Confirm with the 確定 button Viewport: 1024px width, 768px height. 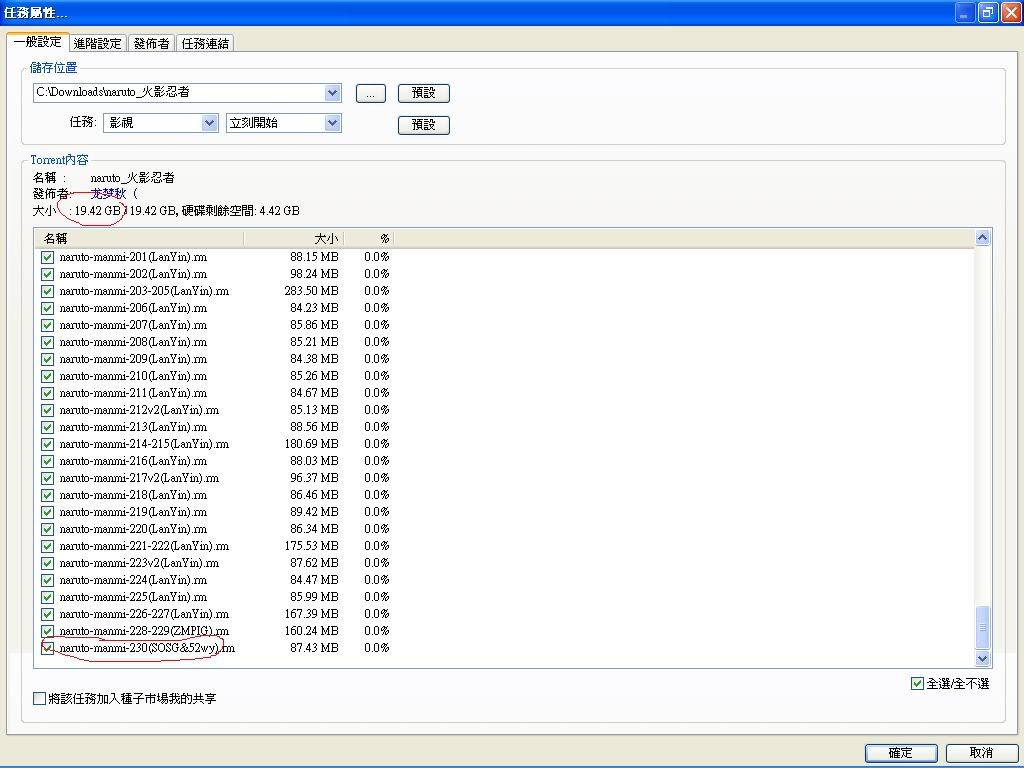[x=901, y=753]
